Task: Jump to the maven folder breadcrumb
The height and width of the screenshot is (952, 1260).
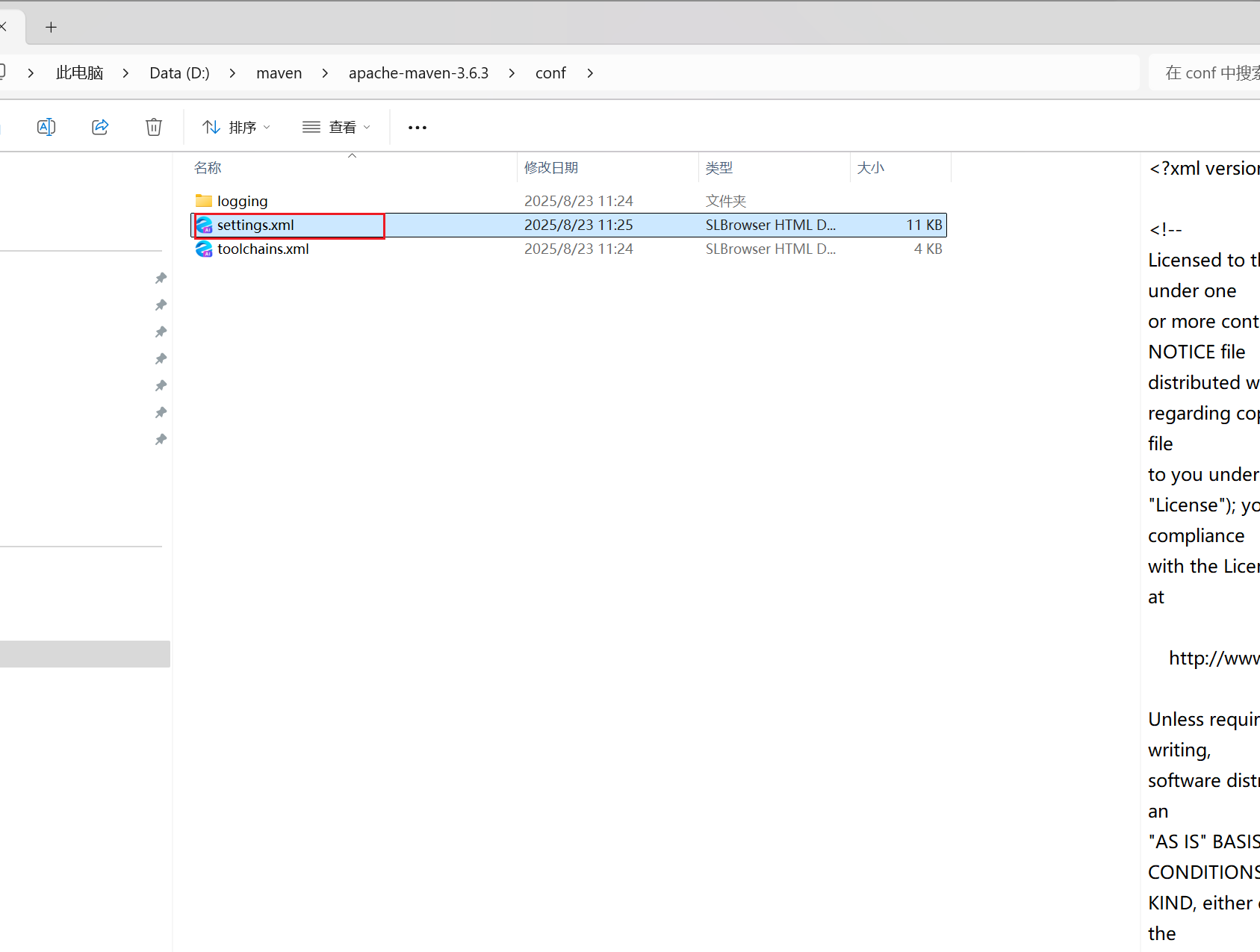Action: tap(279, 73)
